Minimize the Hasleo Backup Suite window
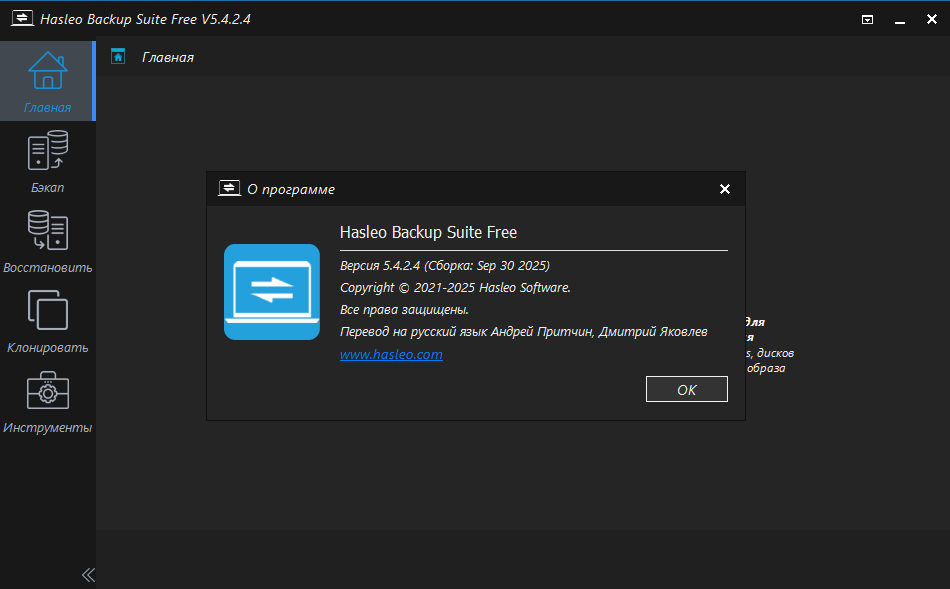Viewport: 950px width, 589px height. [897, 19]
